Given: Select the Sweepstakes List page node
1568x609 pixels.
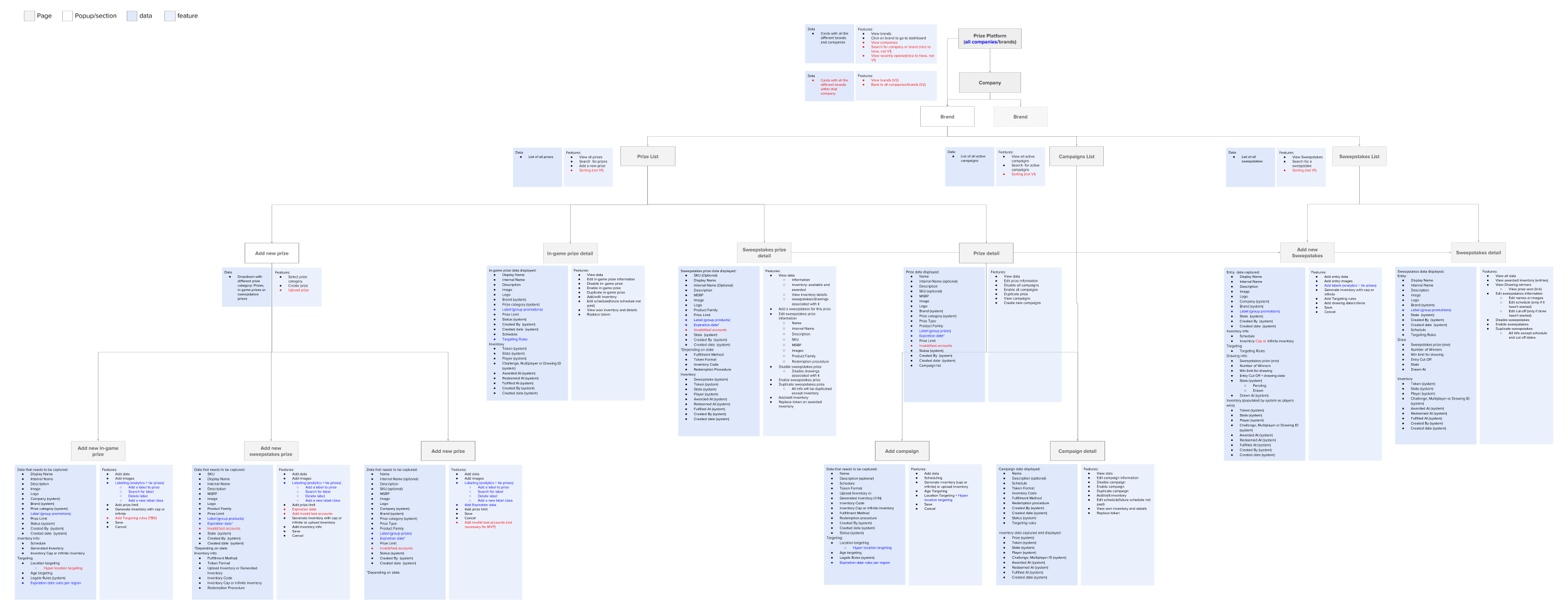Looking at the screenshot, I should point(1359,156).
